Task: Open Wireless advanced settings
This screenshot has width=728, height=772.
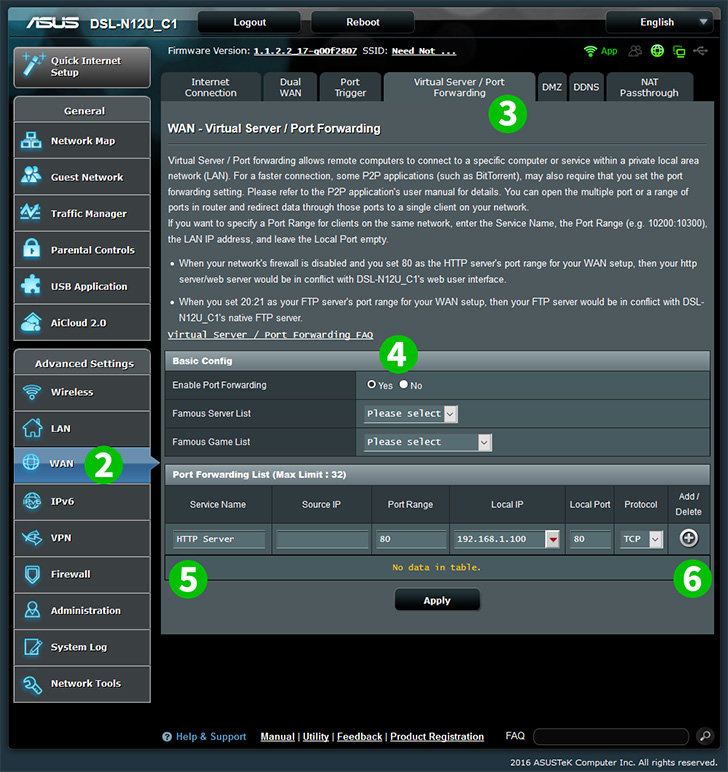Action: coord(82,392)
